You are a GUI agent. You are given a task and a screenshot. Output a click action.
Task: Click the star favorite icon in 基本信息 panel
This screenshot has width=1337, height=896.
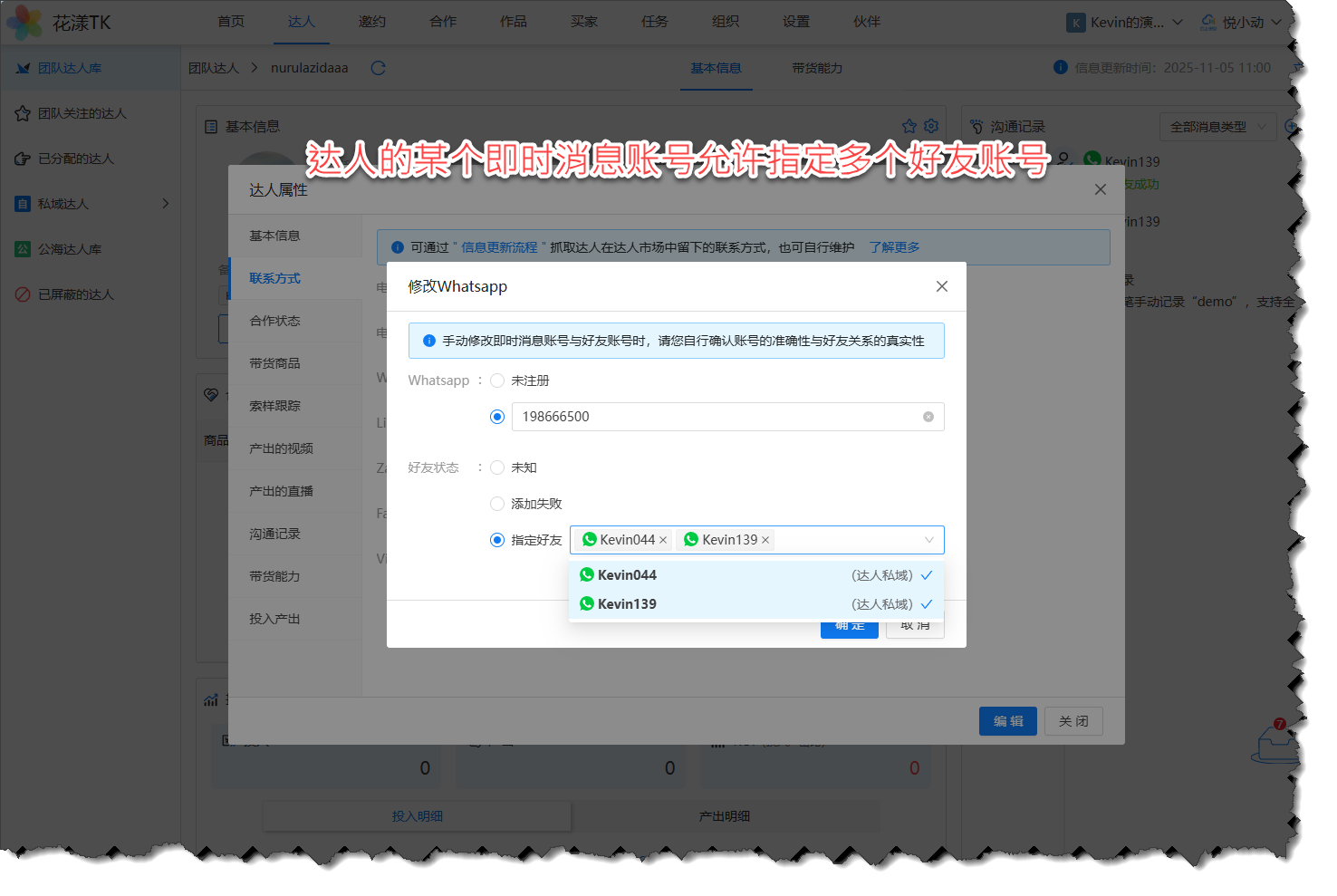point(909,126)
